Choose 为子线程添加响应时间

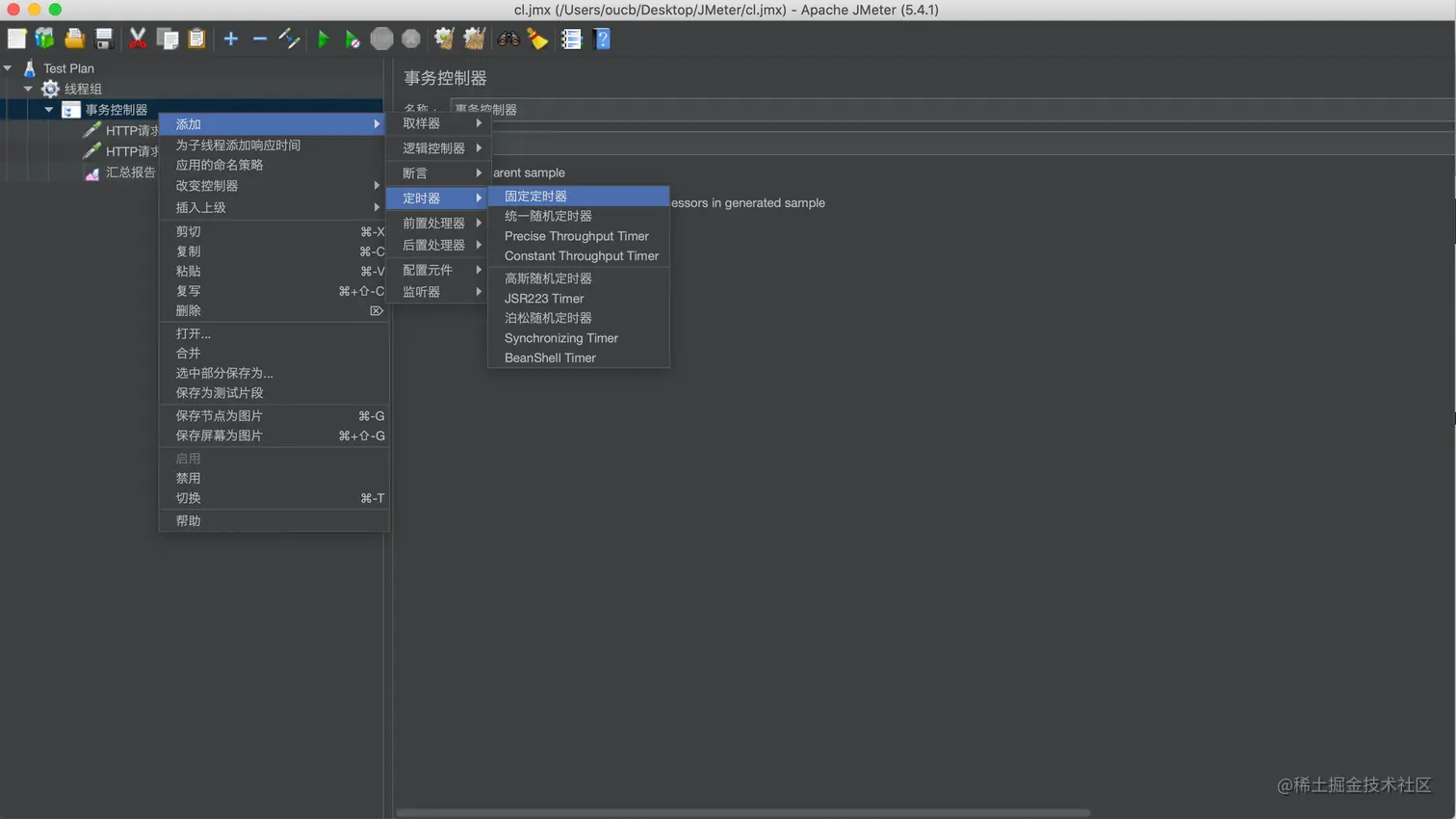(273, 145)
